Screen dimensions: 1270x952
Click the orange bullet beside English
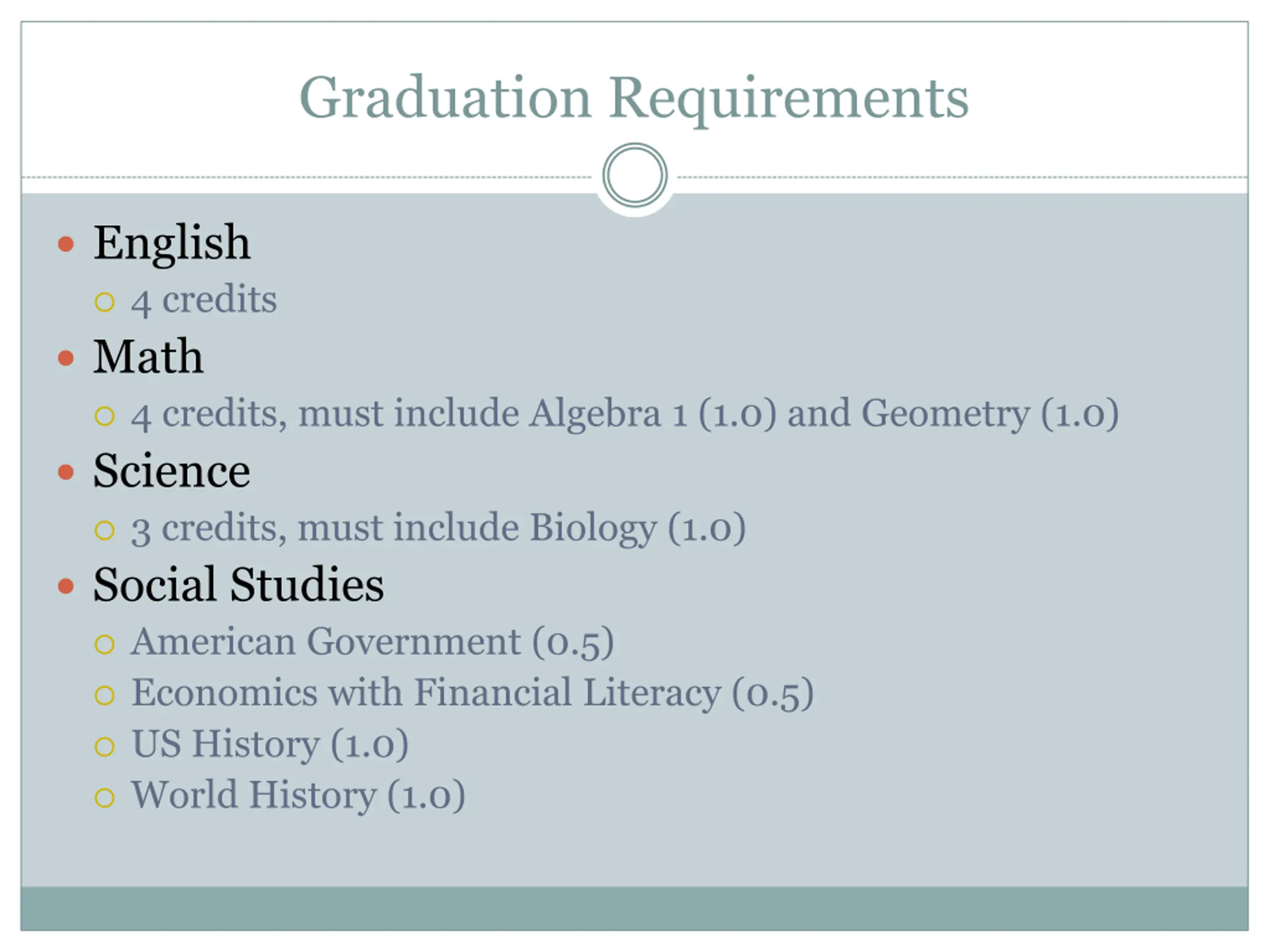coord(66,244)
